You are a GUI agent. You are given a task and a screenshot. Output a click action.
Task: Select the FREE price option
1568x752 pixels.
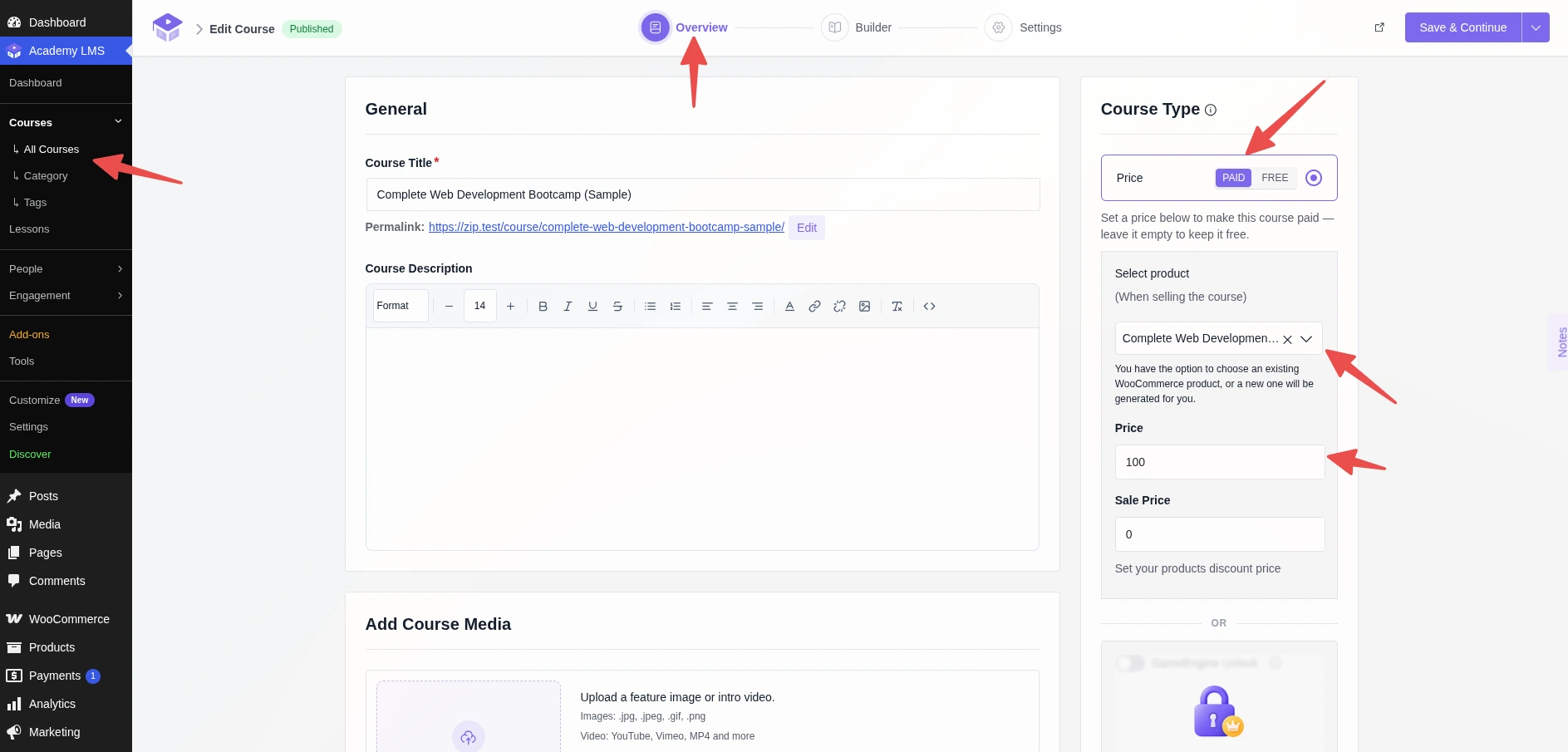tap(1274, 178)
